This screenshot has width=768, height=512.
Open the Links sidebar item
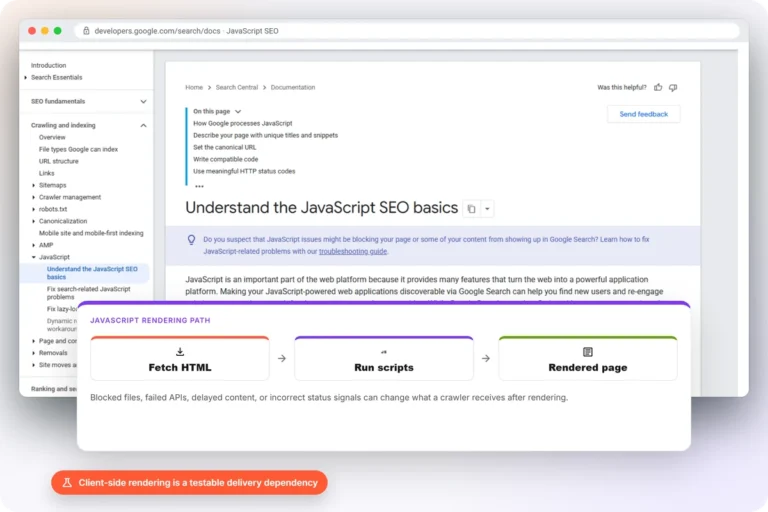point(47,173)
